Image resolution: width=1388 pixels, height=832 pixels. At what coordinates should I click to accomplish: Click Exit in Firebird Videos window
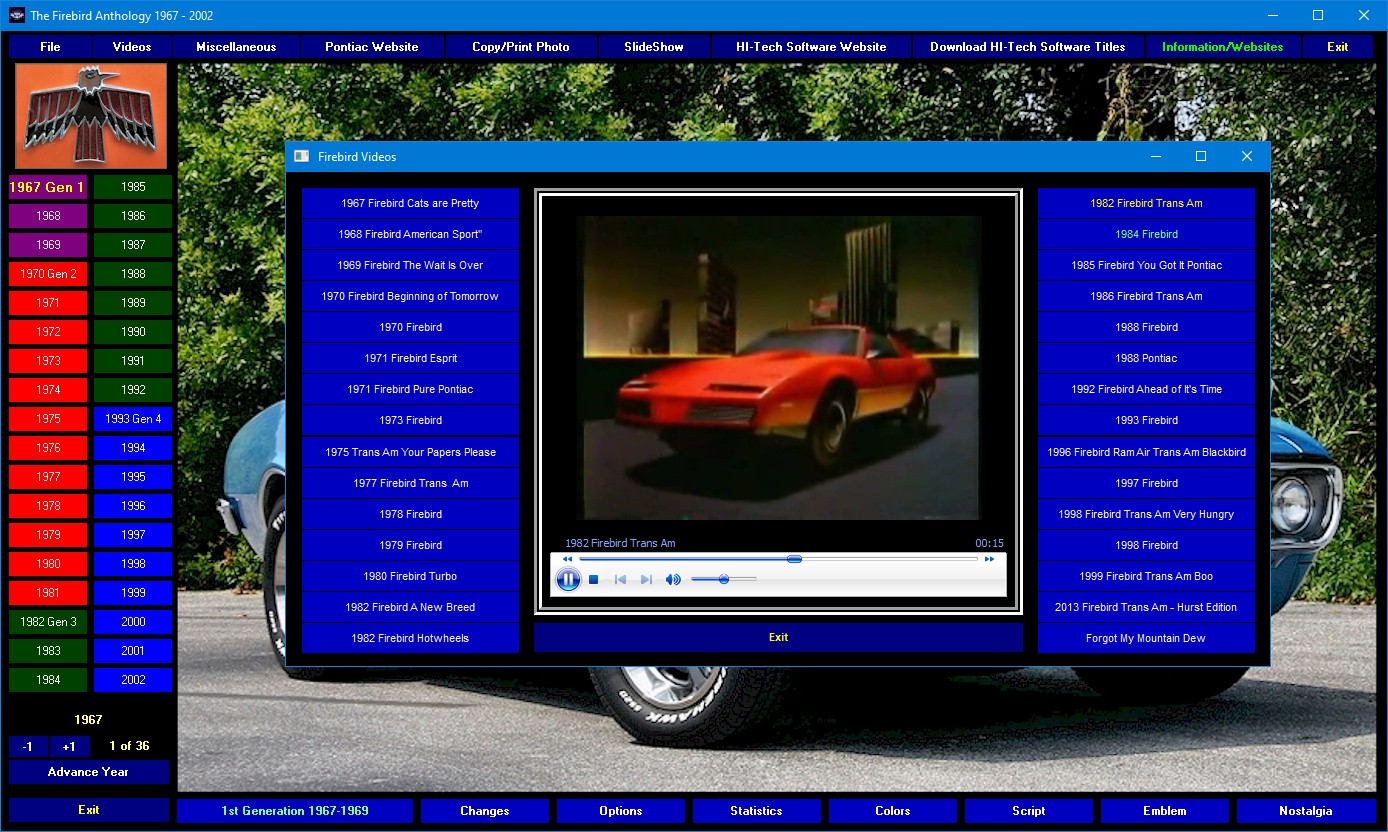point(778,637)
